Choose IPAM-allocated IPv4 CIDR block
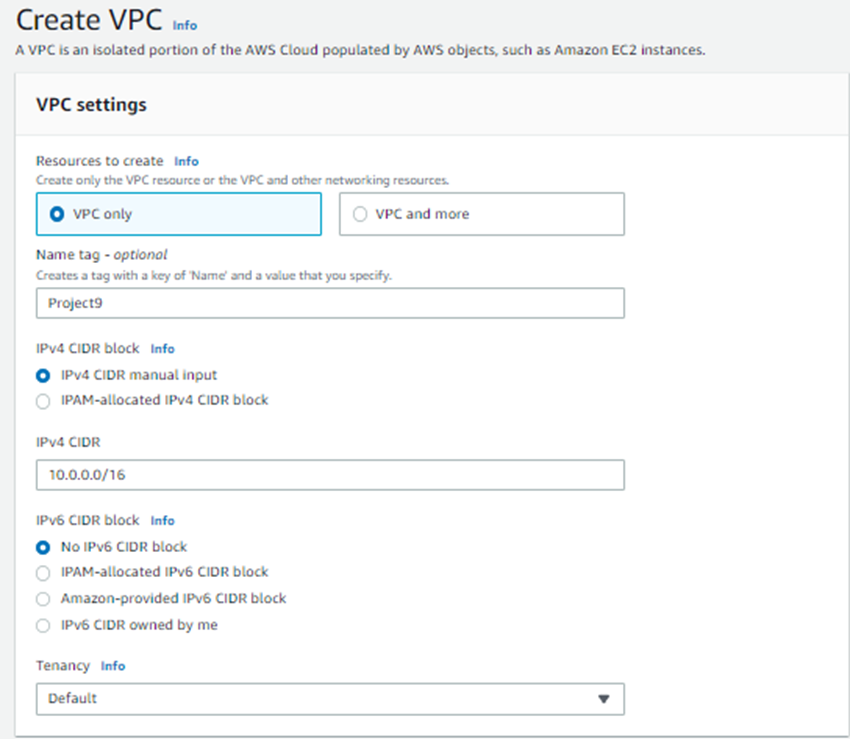 (x=41, y=399)
